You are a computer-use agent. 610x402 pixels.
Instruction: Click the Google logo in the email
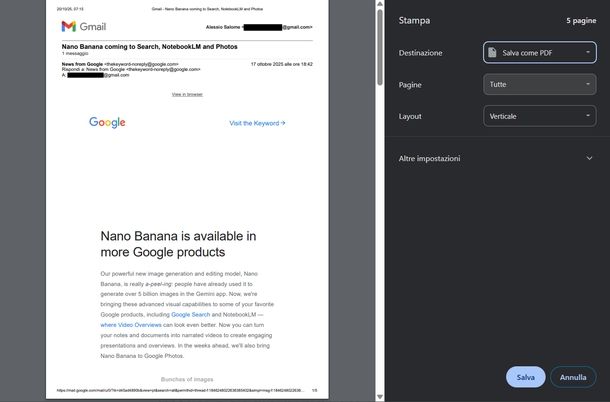[107, 123]
